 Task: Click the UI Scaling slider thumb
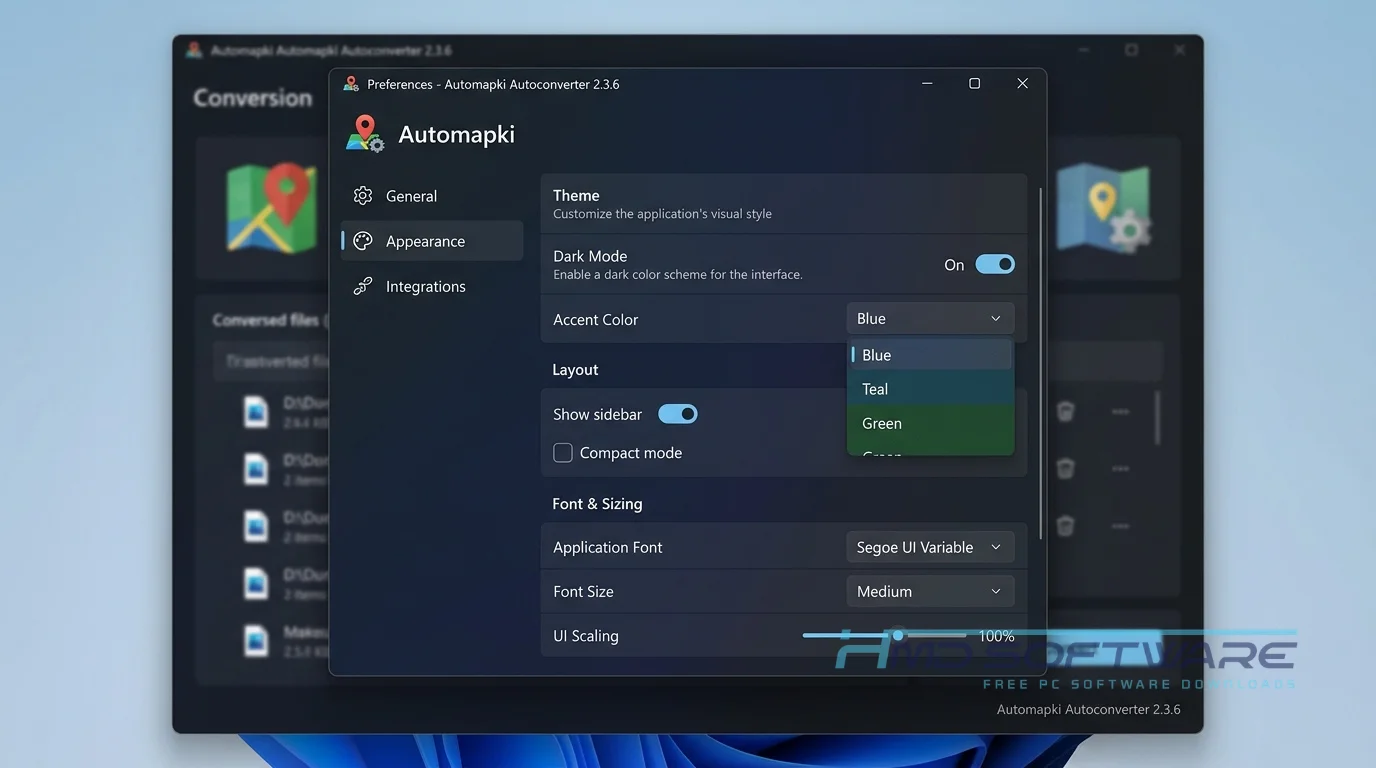(898, 635)
